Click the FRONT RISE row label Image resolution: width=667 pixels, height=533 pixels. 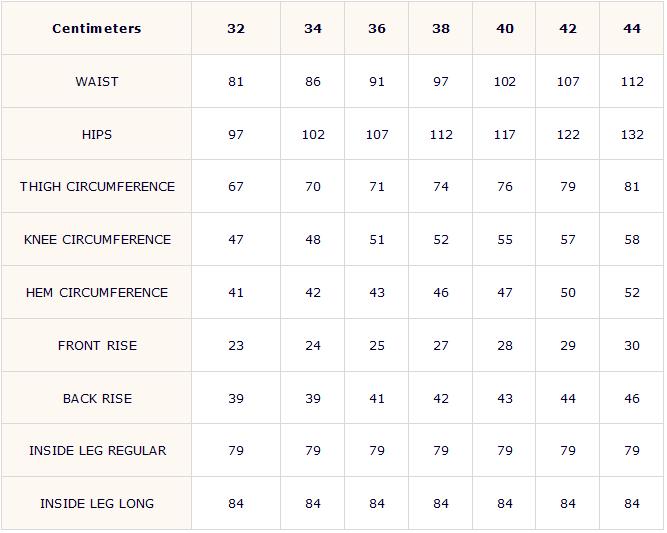tap(97, 345)
